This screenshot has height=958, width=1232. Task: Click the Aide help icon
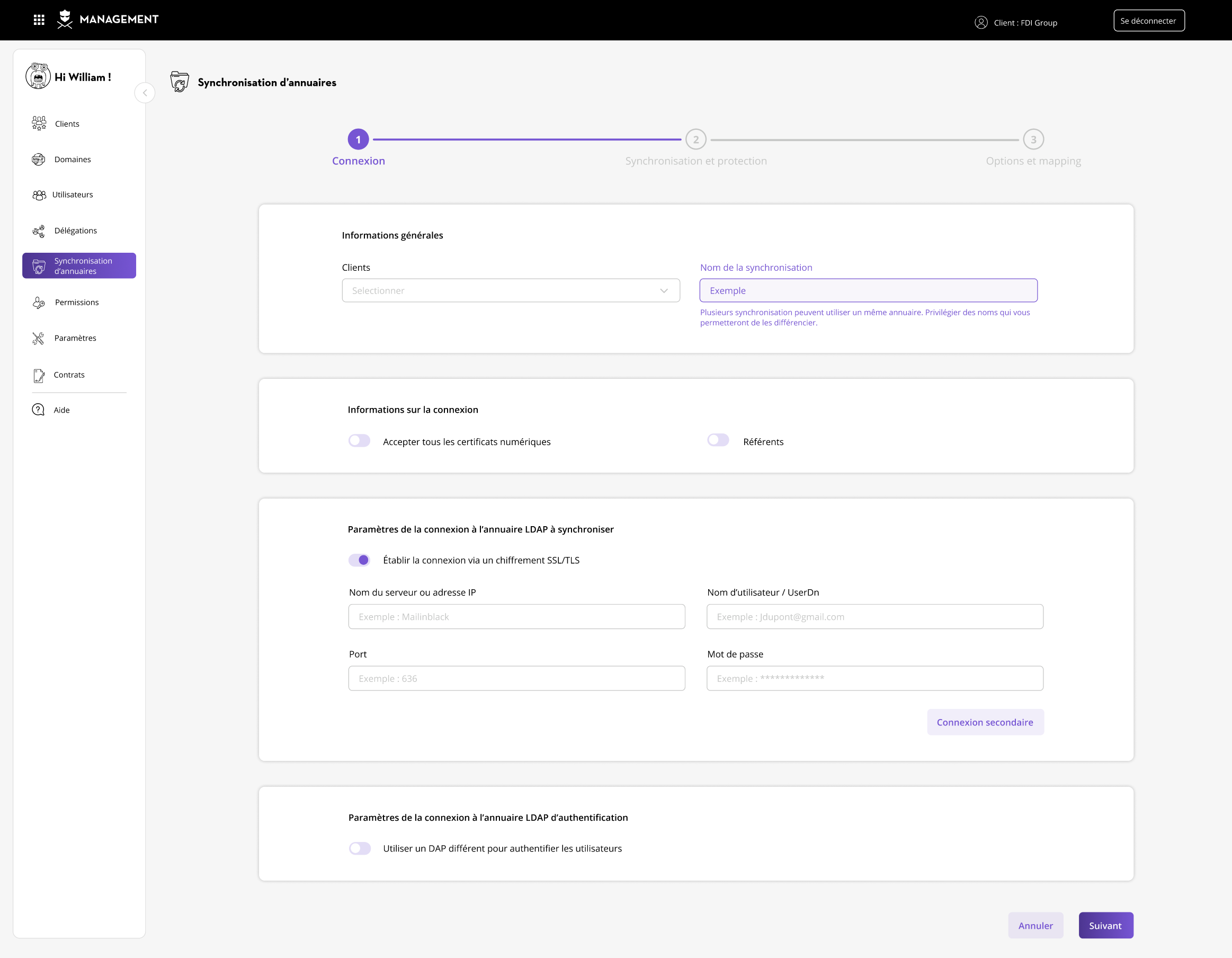(x=38, y=410)
